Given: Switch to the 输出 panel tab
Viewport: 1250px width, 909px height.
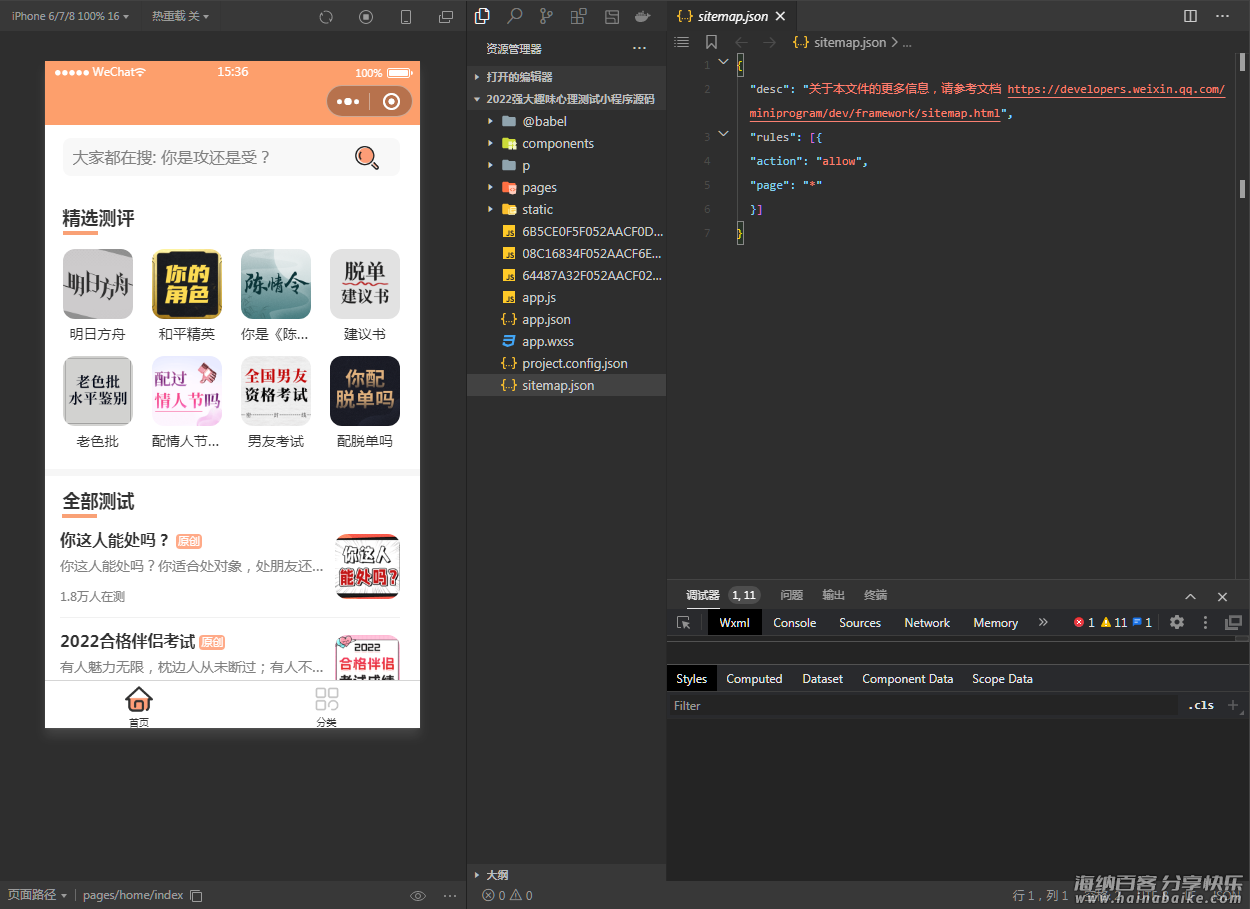Looking at the screenshot, I should pos(833,595).
